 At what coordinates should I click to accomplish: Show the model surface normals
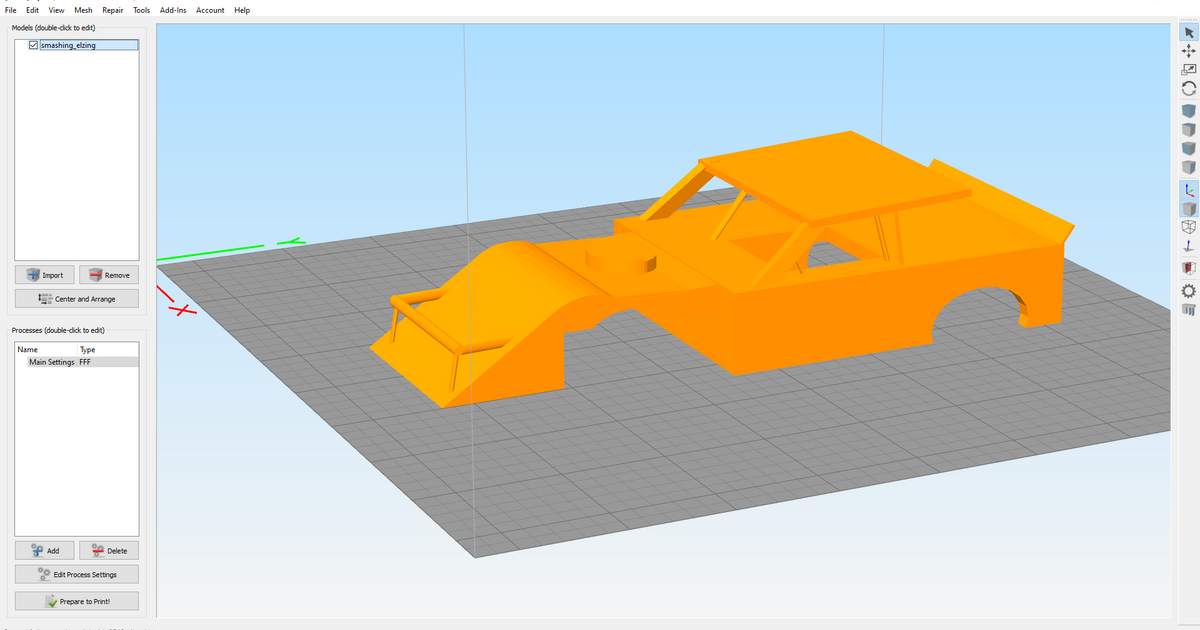click(x=1189, y=246)
